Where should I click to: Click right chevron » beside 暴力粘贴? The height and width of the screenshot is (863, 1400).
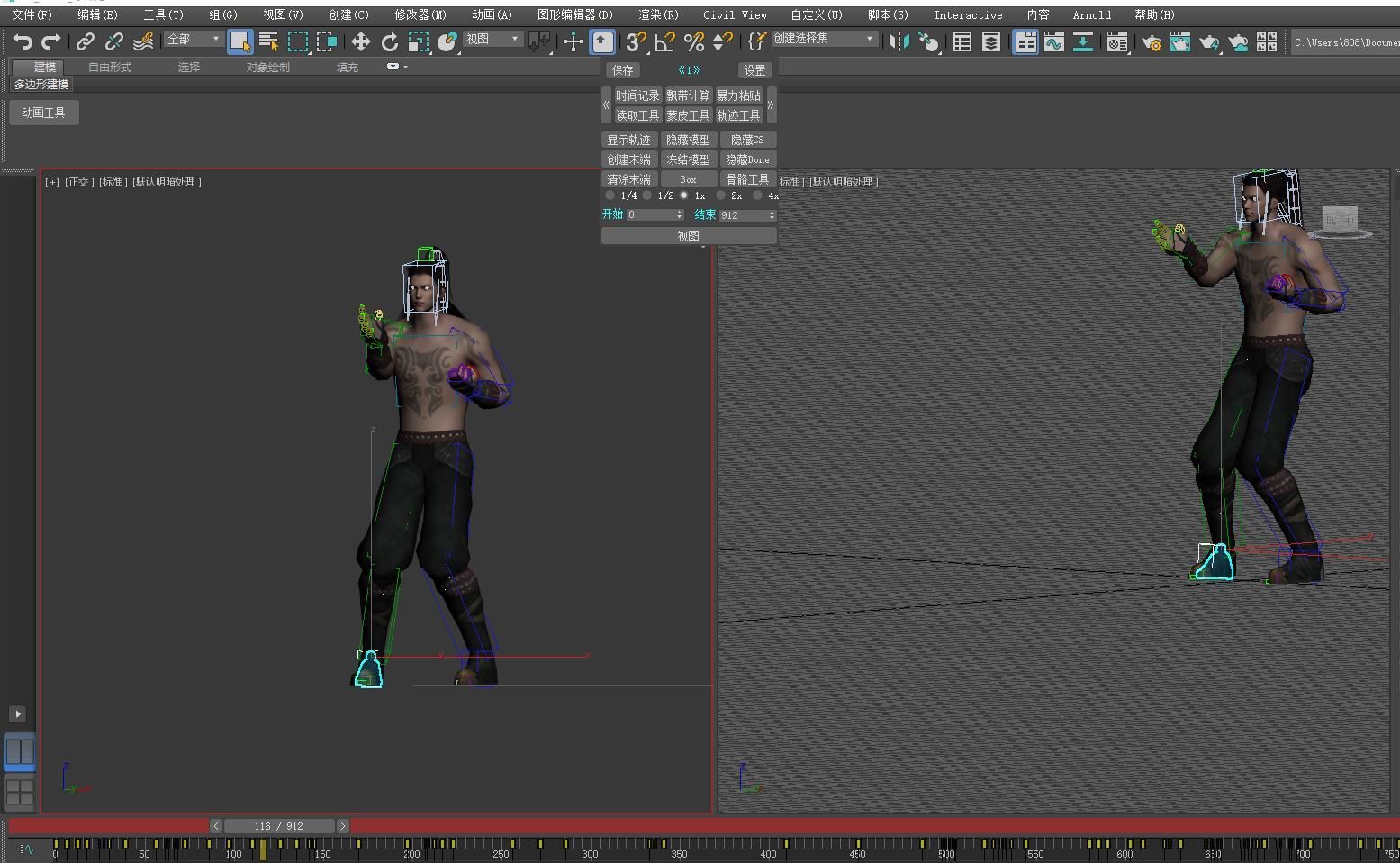(771, 105)
